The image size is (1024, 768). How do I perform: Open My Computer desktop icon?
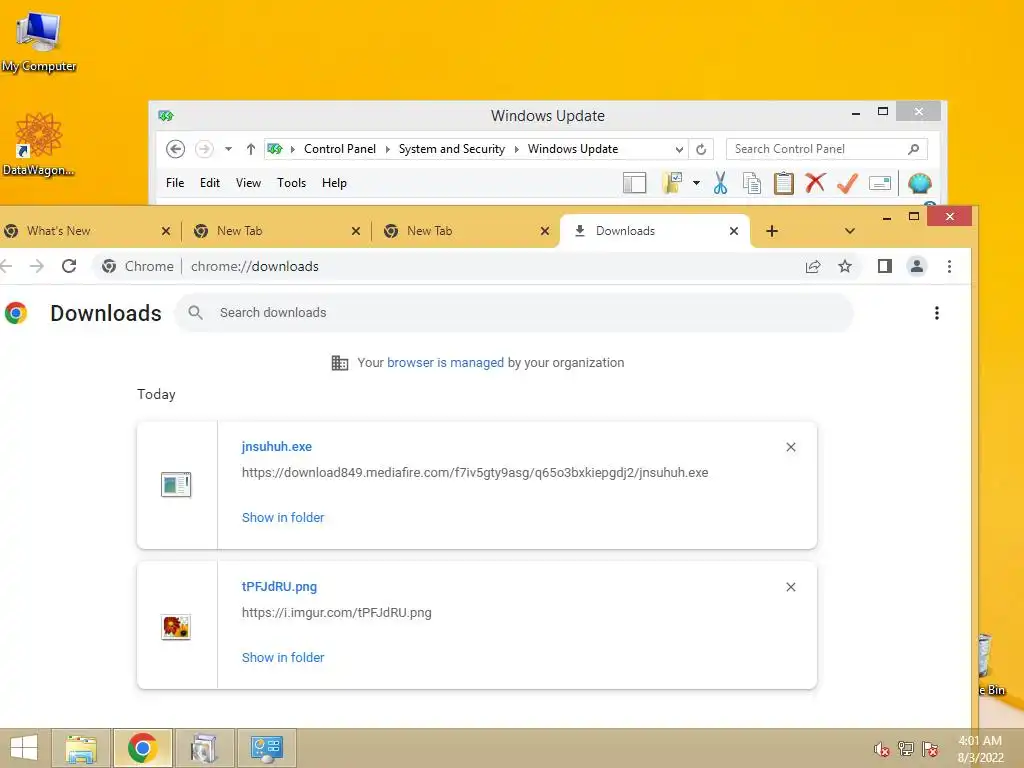pos(39,43)
